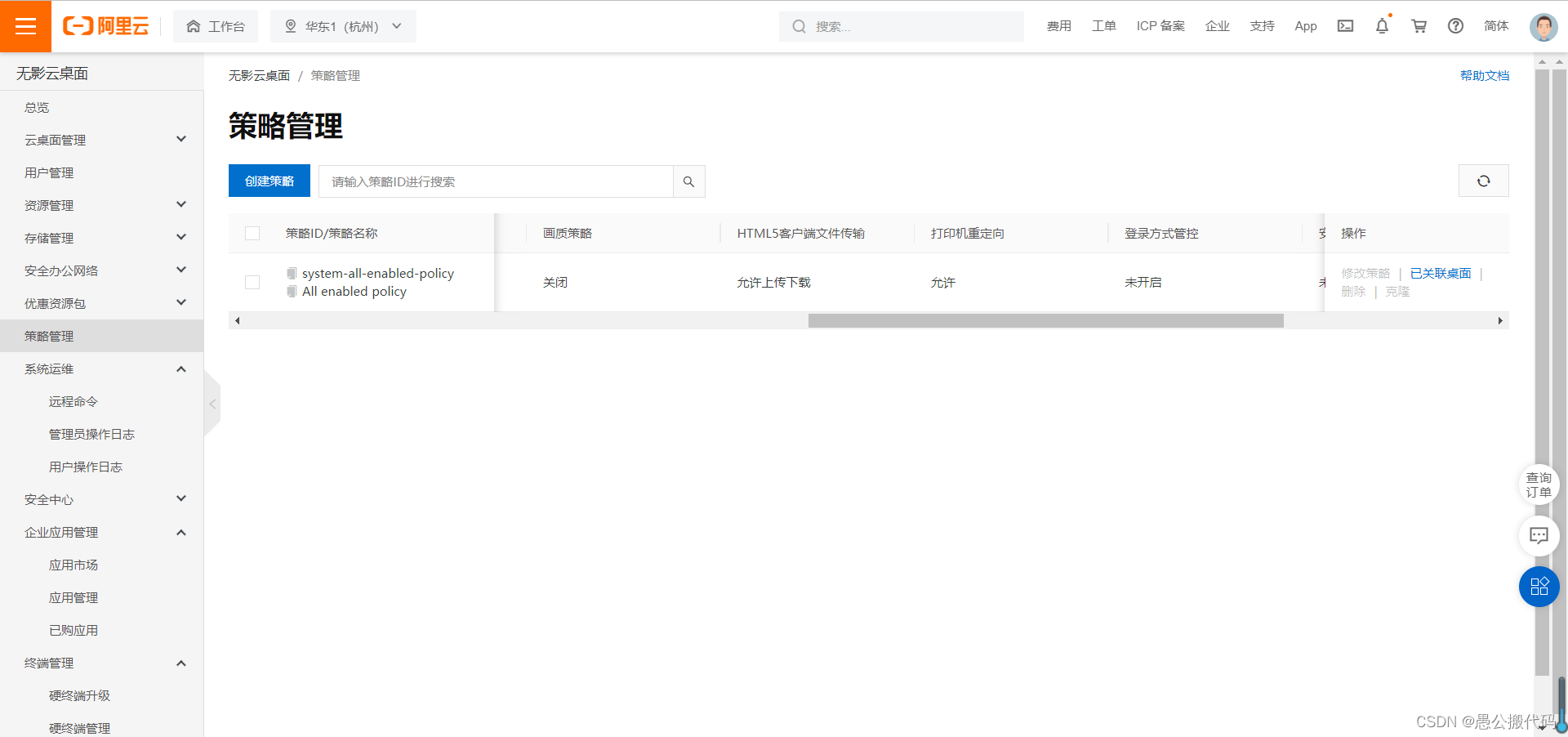Open the product hamburger menu
Viewport: 1568px width, 737px height.
click(x=26, y=25)
